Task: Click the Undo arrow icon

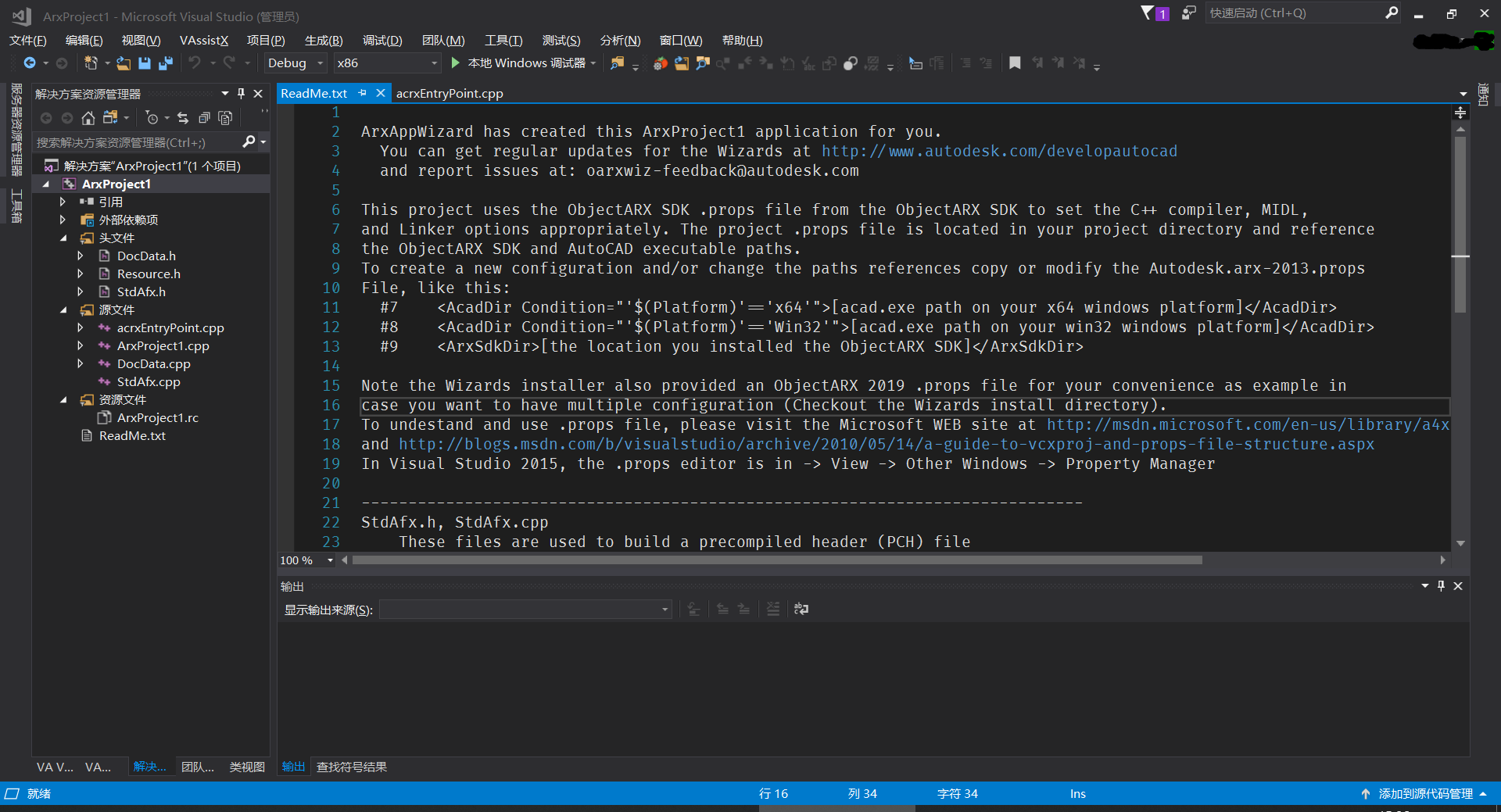Action: pos(195,63)
